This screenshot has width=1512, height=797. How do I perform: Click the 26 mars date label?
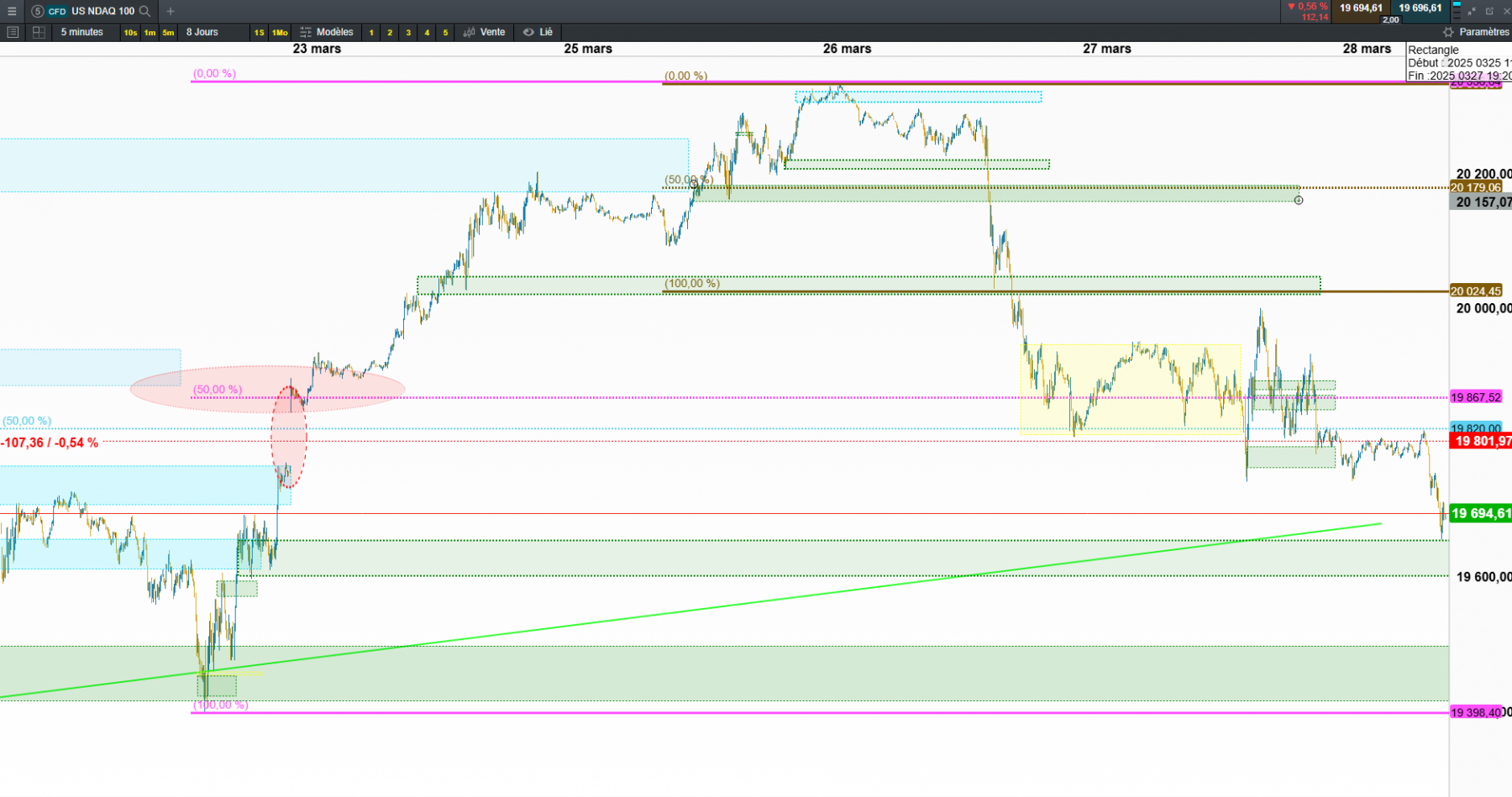pos(847,49)
